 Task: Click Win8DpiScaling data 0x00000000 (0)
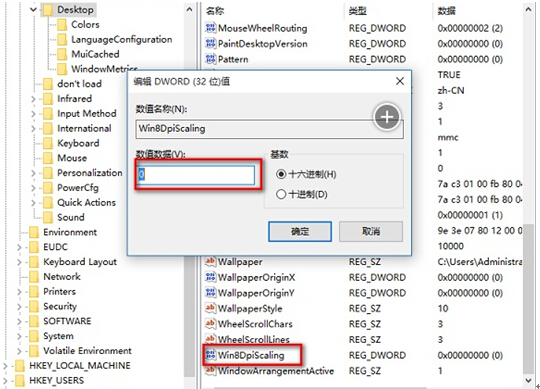click(x=470, y=355)
